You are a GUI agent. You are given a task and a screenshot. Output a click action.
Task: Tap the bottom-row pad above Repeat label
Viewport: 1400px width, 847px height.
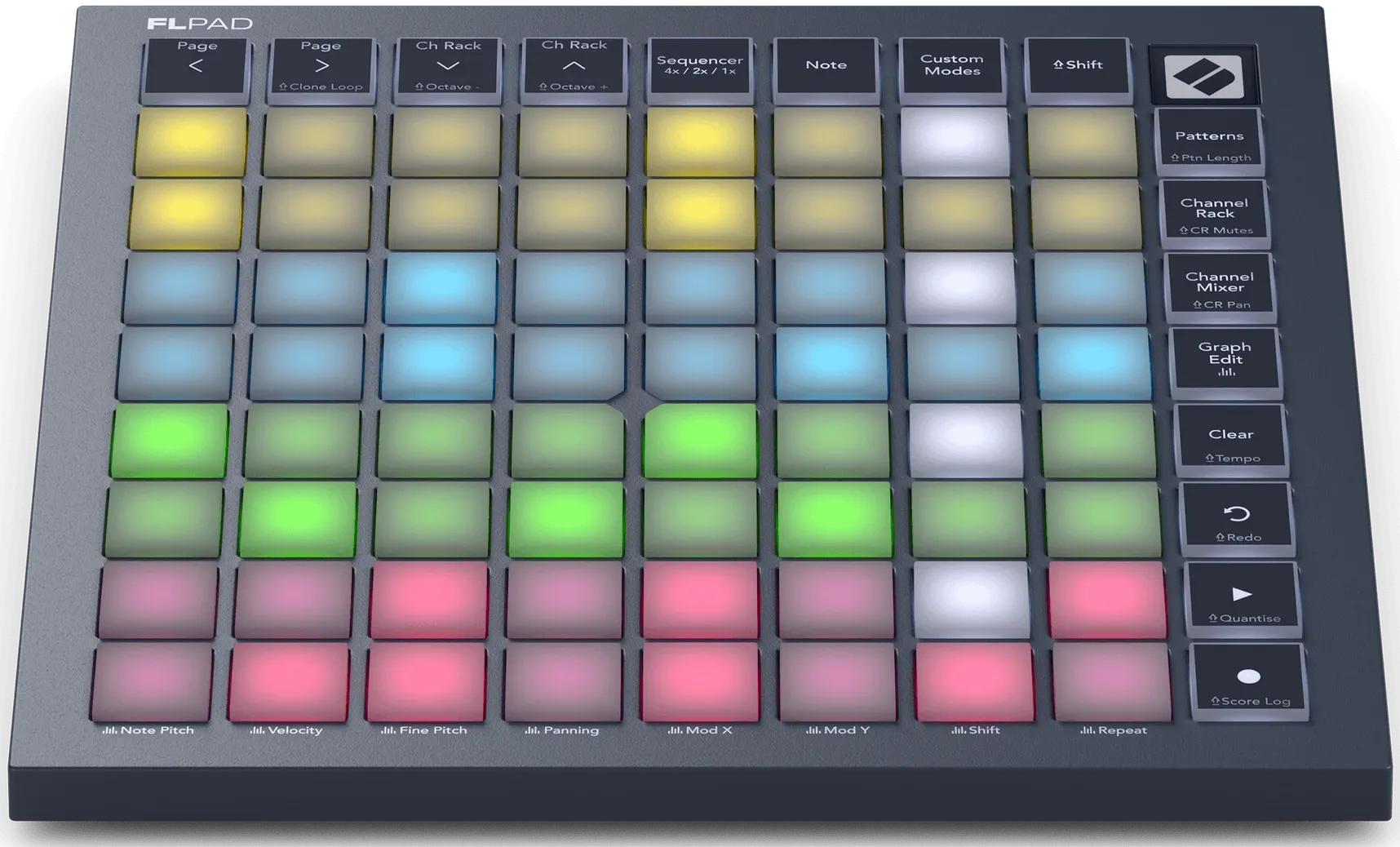click(x=1112, y=682)
